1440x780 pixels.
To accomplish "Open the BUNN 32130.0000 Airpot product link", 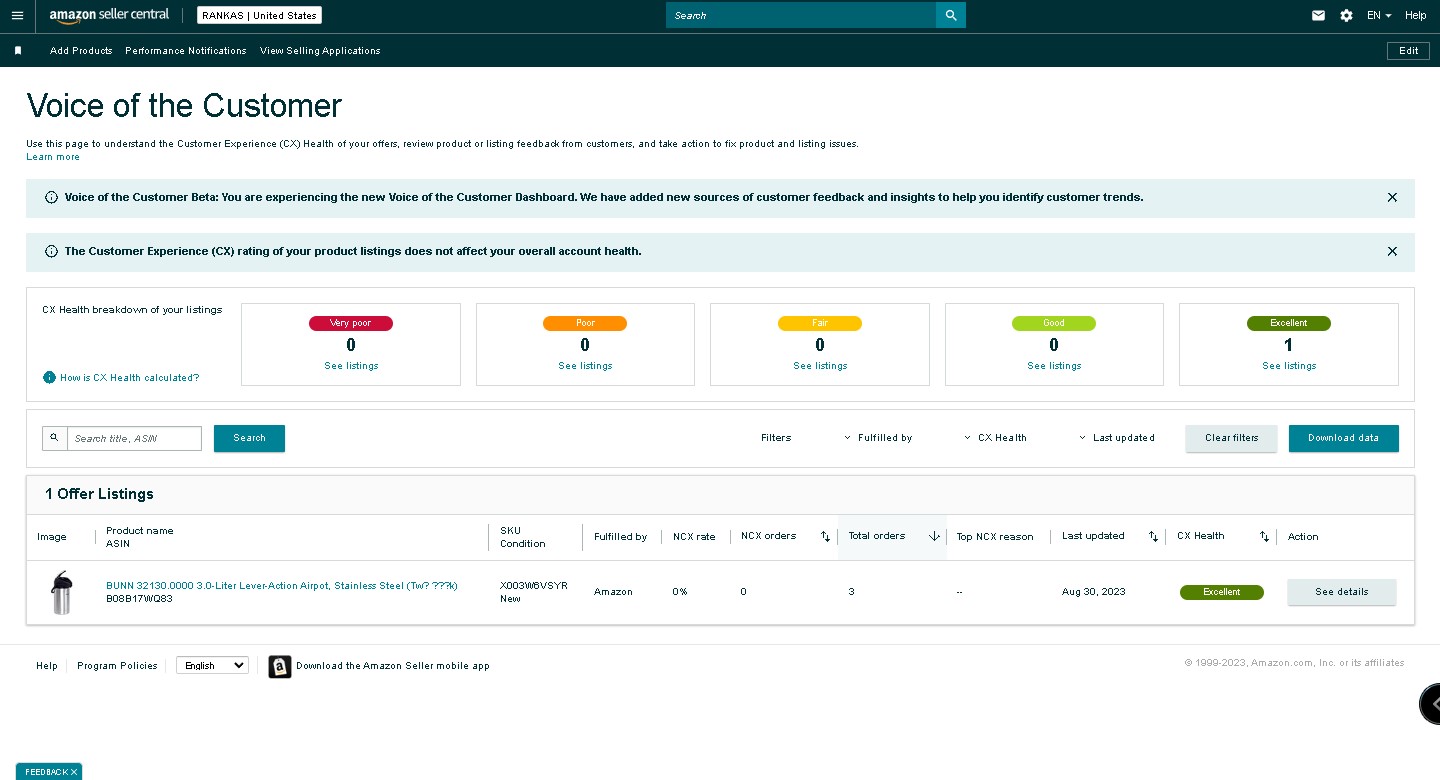I will click(281, 586).
